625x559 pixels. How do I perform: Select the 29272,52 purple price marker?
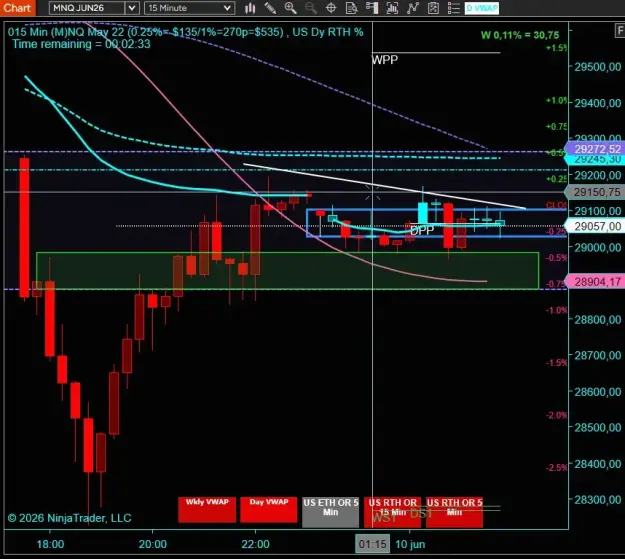[597, 149]
